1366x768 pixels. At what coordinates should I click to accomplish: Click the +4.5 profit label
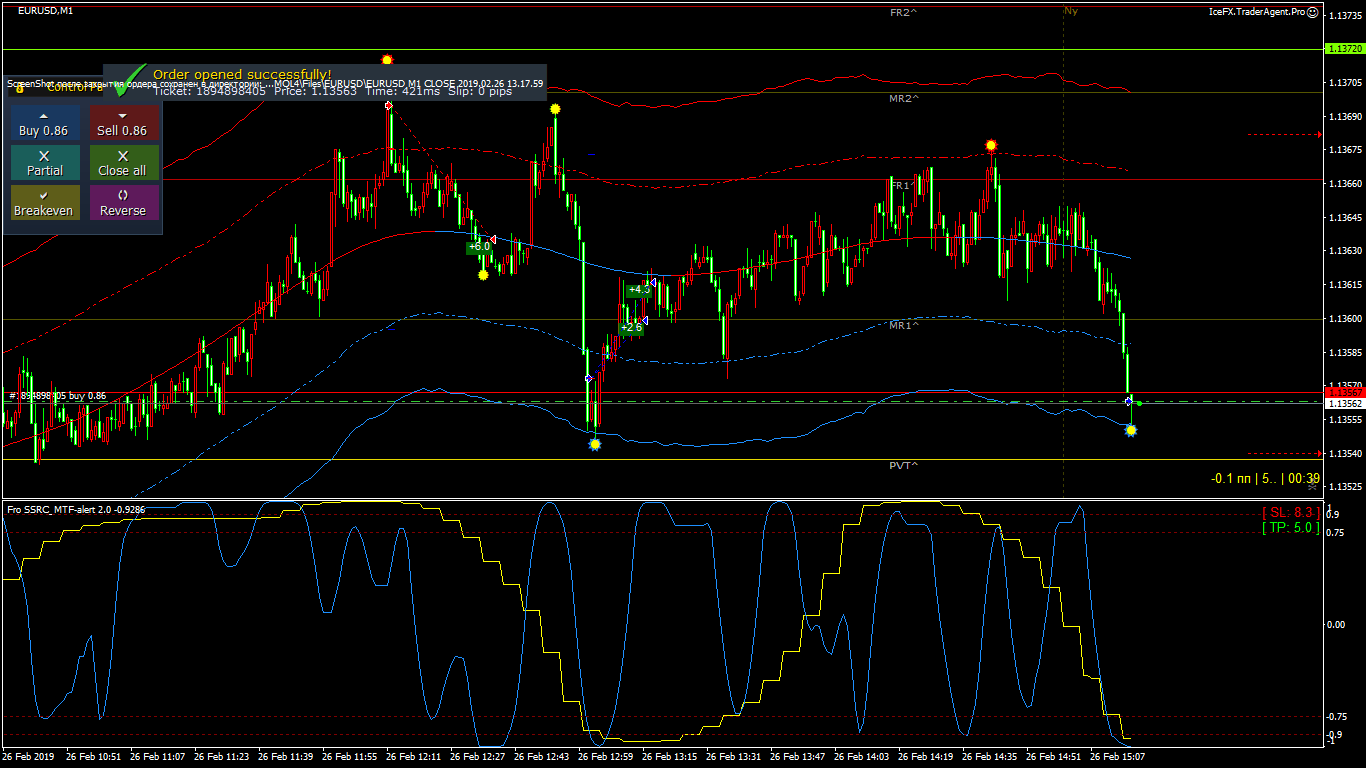[x=638, y=290]
